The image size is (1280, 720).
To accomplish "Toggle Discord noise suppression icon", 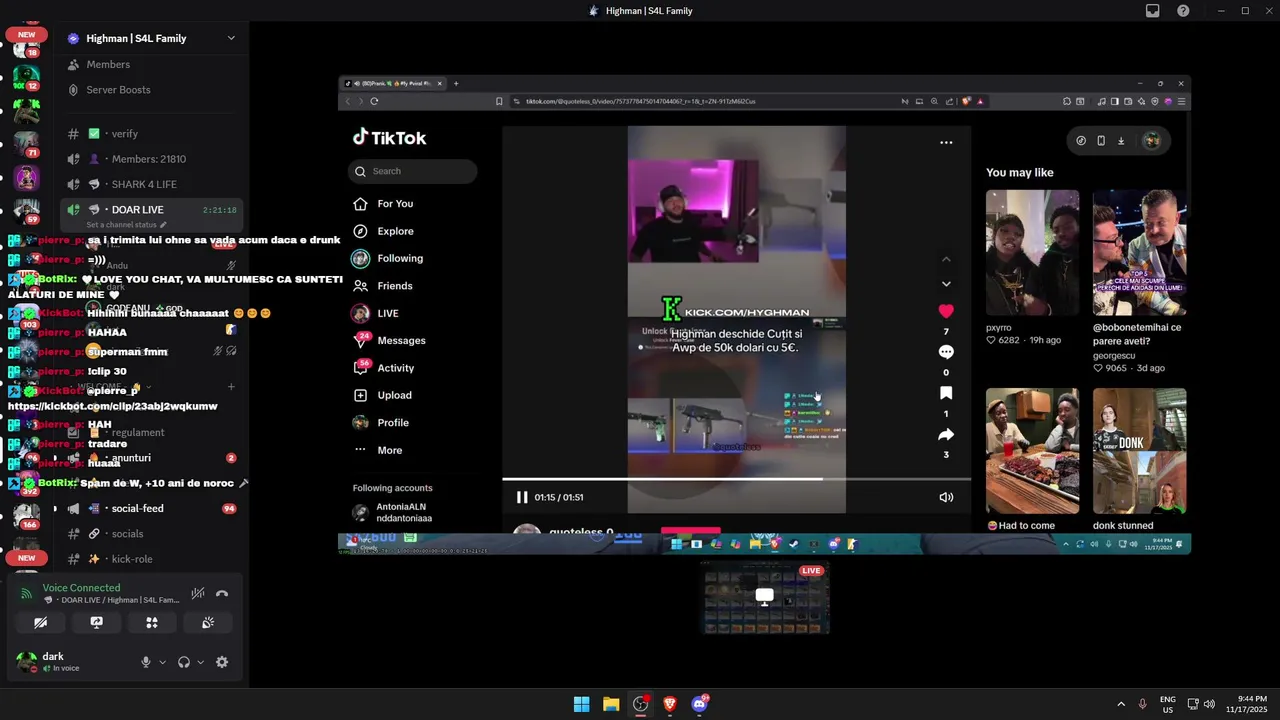I will click(x=198, y=593).
